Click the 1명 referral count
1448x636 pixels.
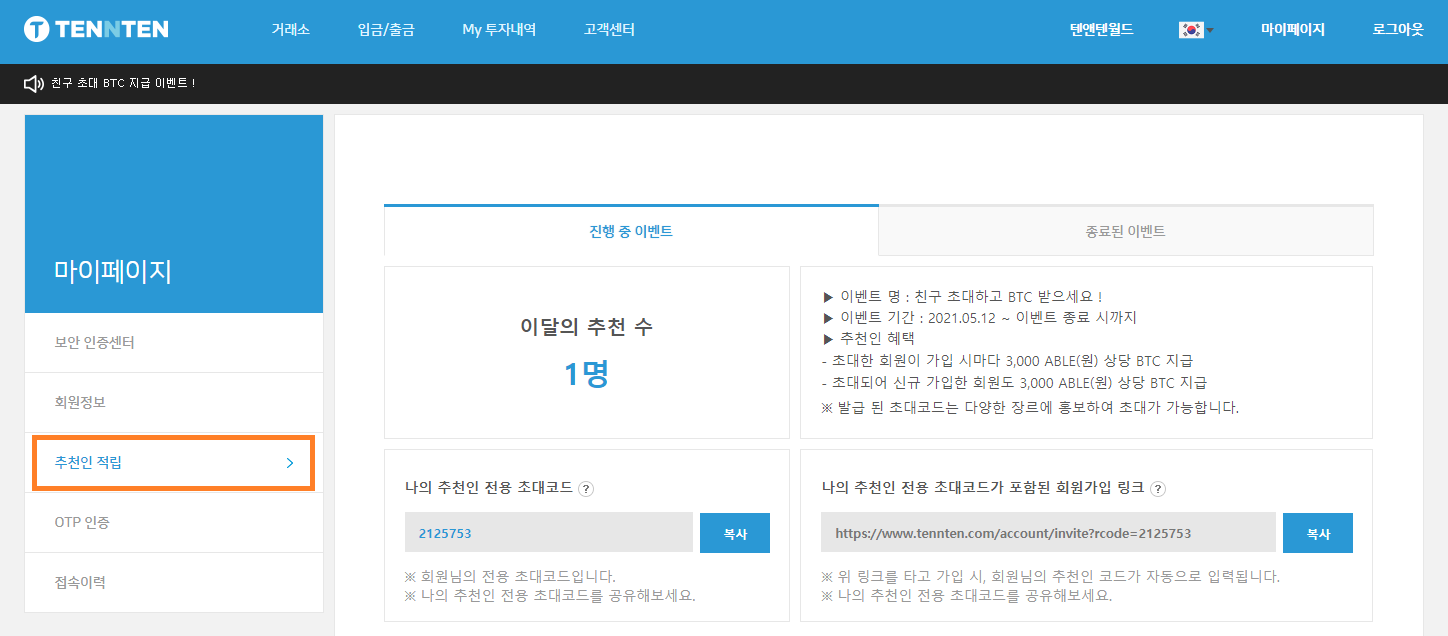click(586, 373)
